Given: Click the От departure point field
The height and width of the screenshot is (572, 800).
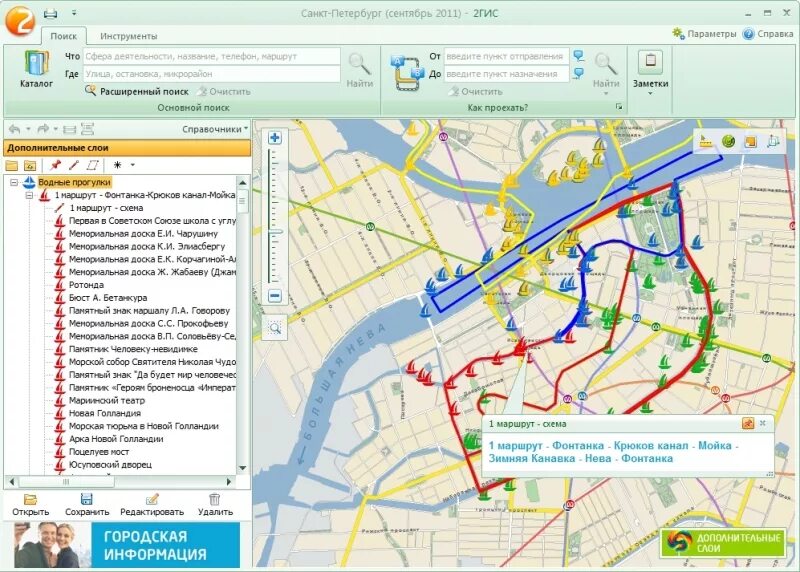Looking at the screenshot, I should [506, 56].
